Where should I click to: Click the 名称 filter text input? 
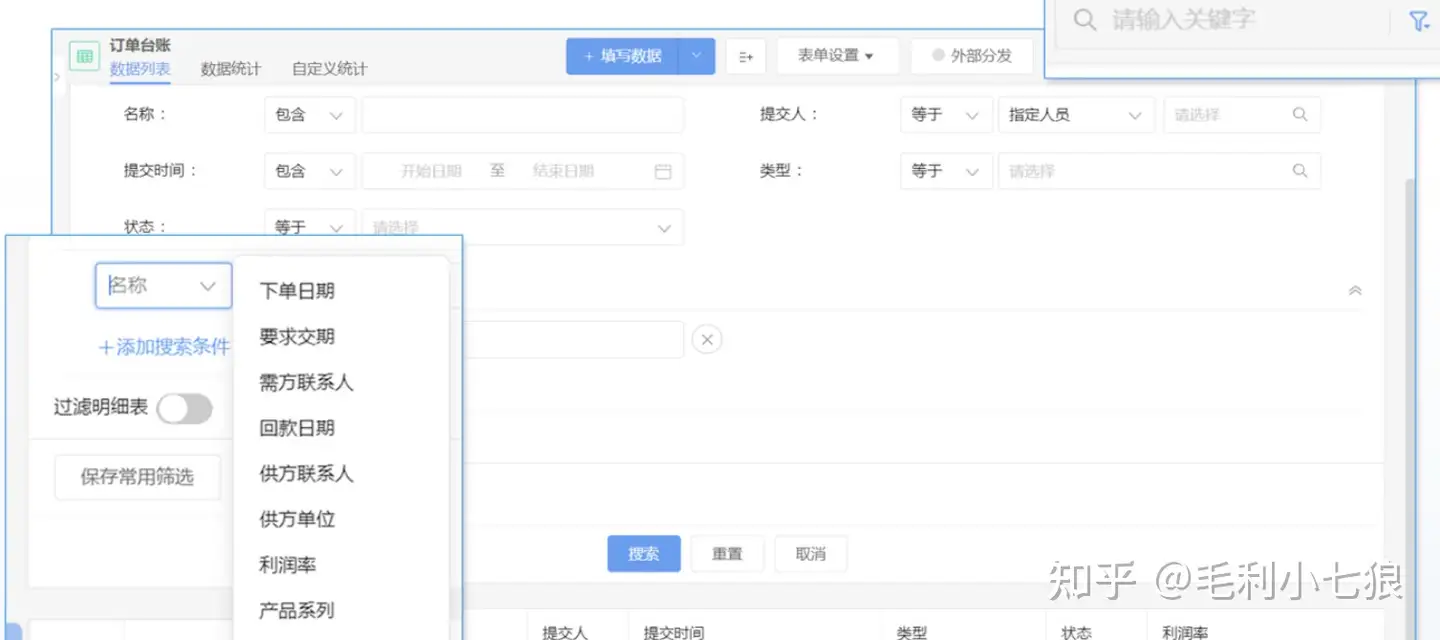pos(523,115)
